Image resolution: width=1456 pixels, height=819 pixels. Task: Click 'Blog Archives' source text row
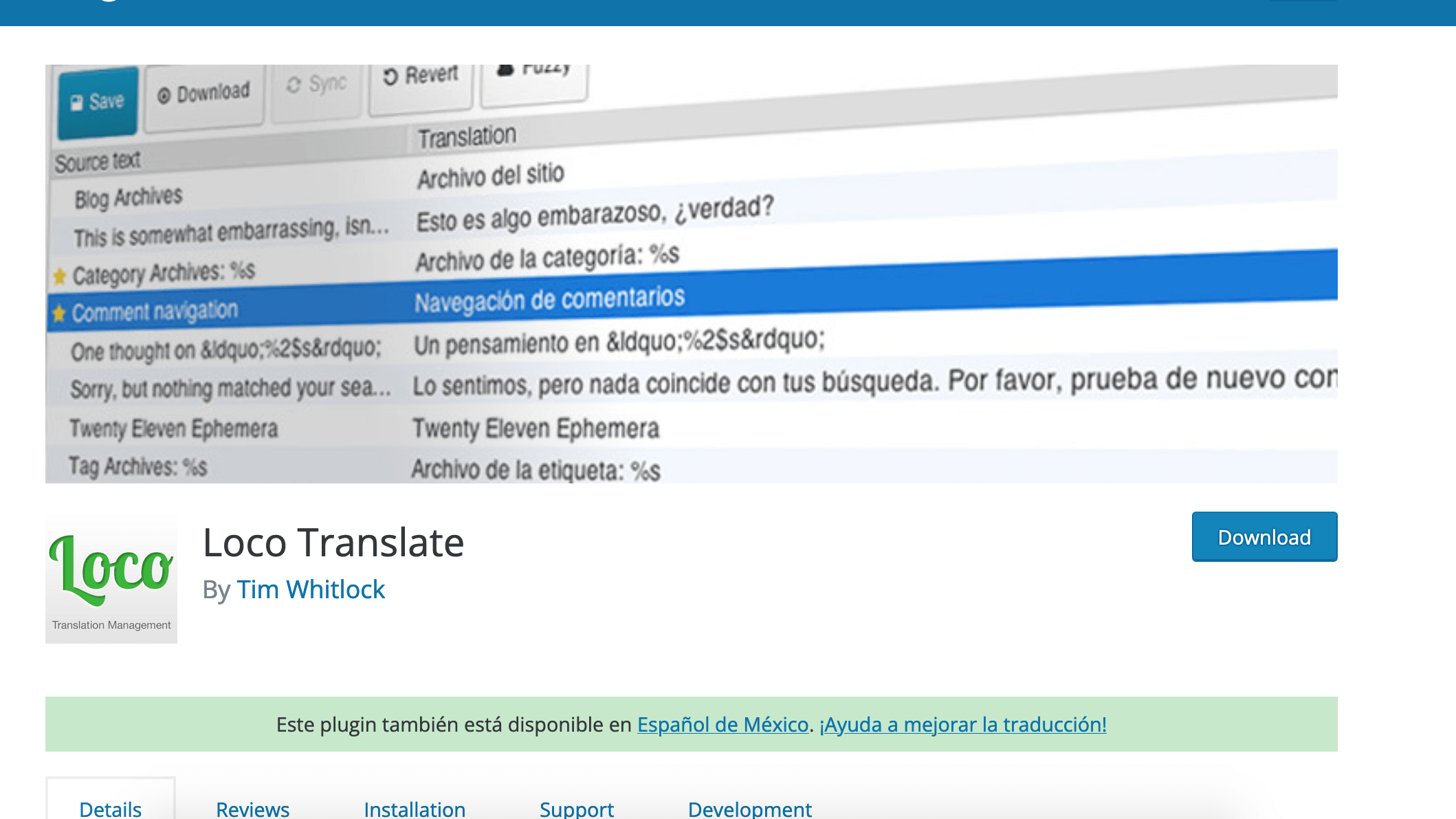click(129, 198)
